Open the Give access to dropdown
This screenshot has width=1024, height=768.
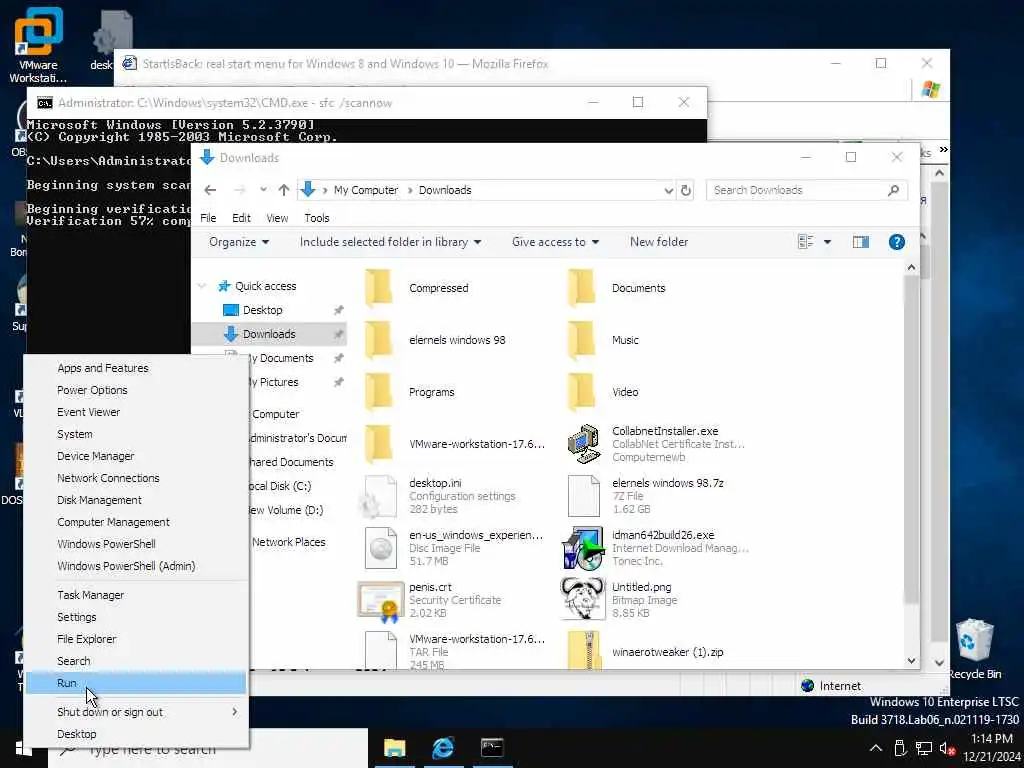pyautogui.click(x=555, y=242)
